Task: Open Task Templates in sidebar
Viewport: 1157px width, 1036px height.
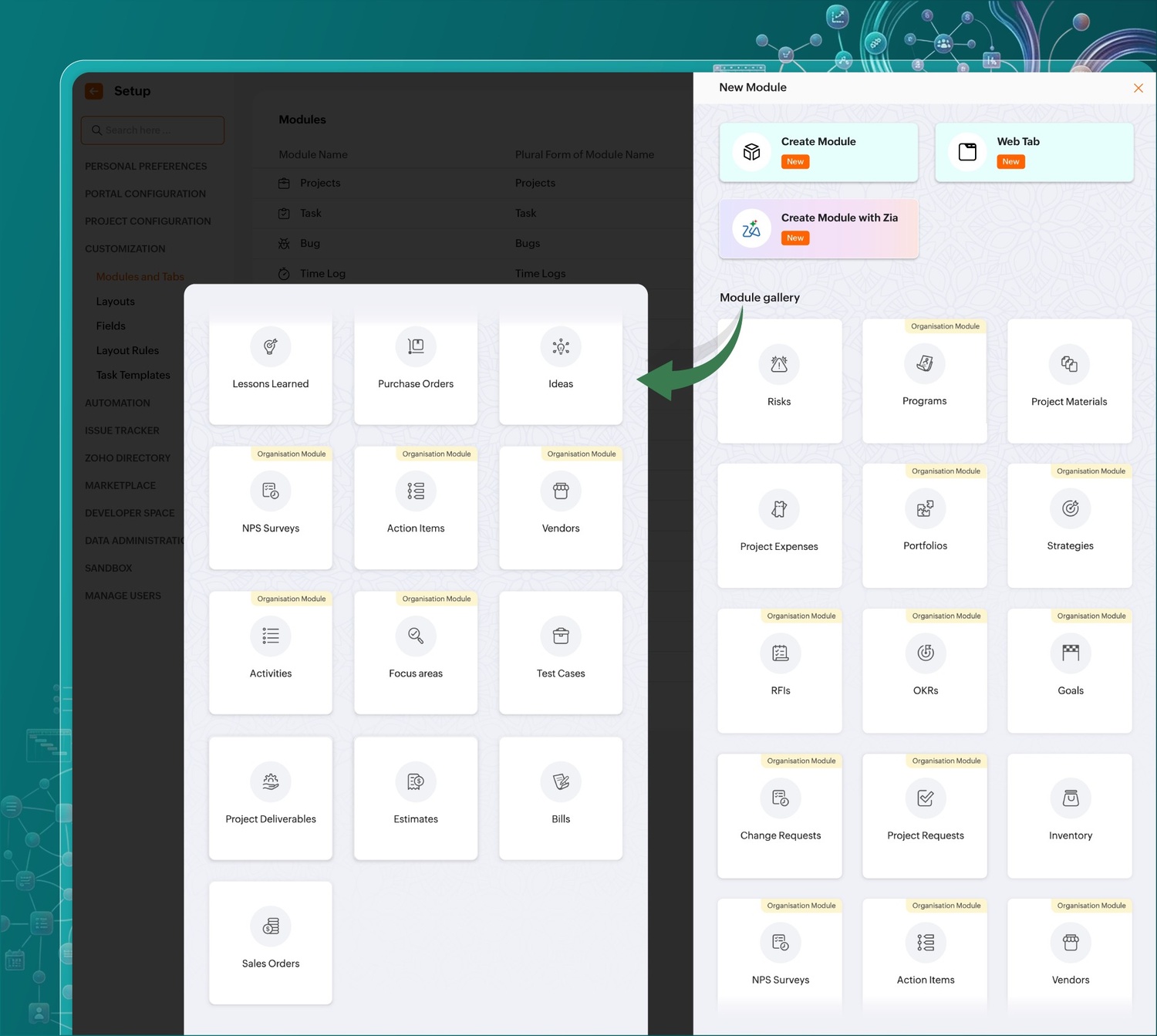Action: click(x=133, y=375)
